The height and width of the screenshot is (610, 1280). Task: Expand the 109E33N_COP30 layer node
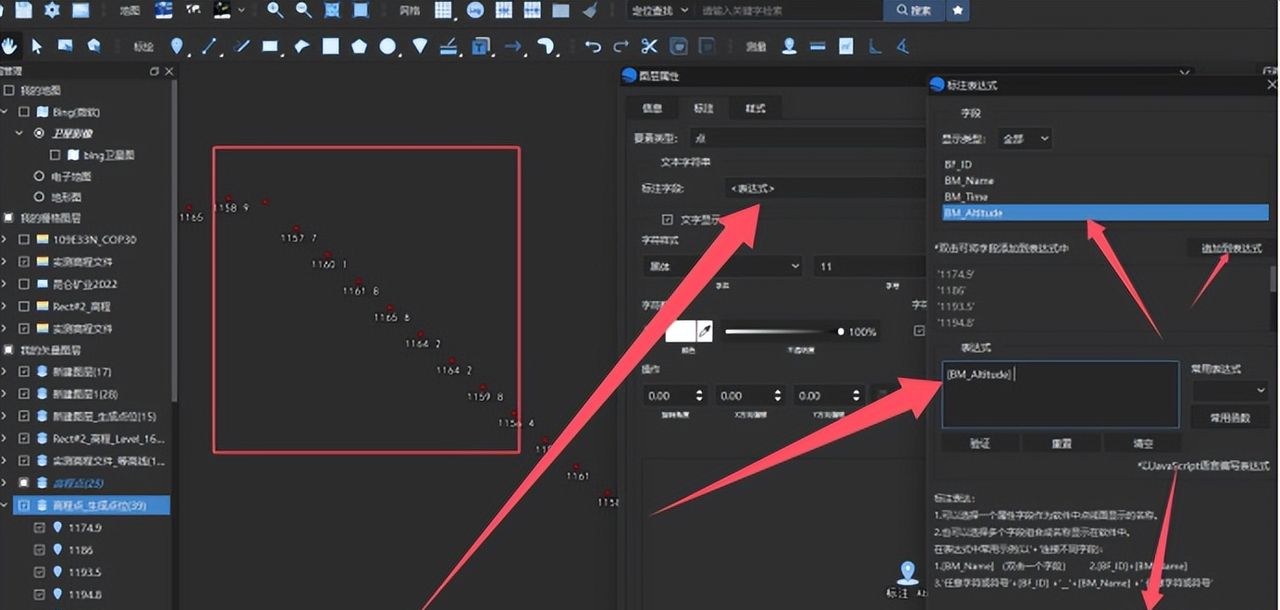click(6, 240)
